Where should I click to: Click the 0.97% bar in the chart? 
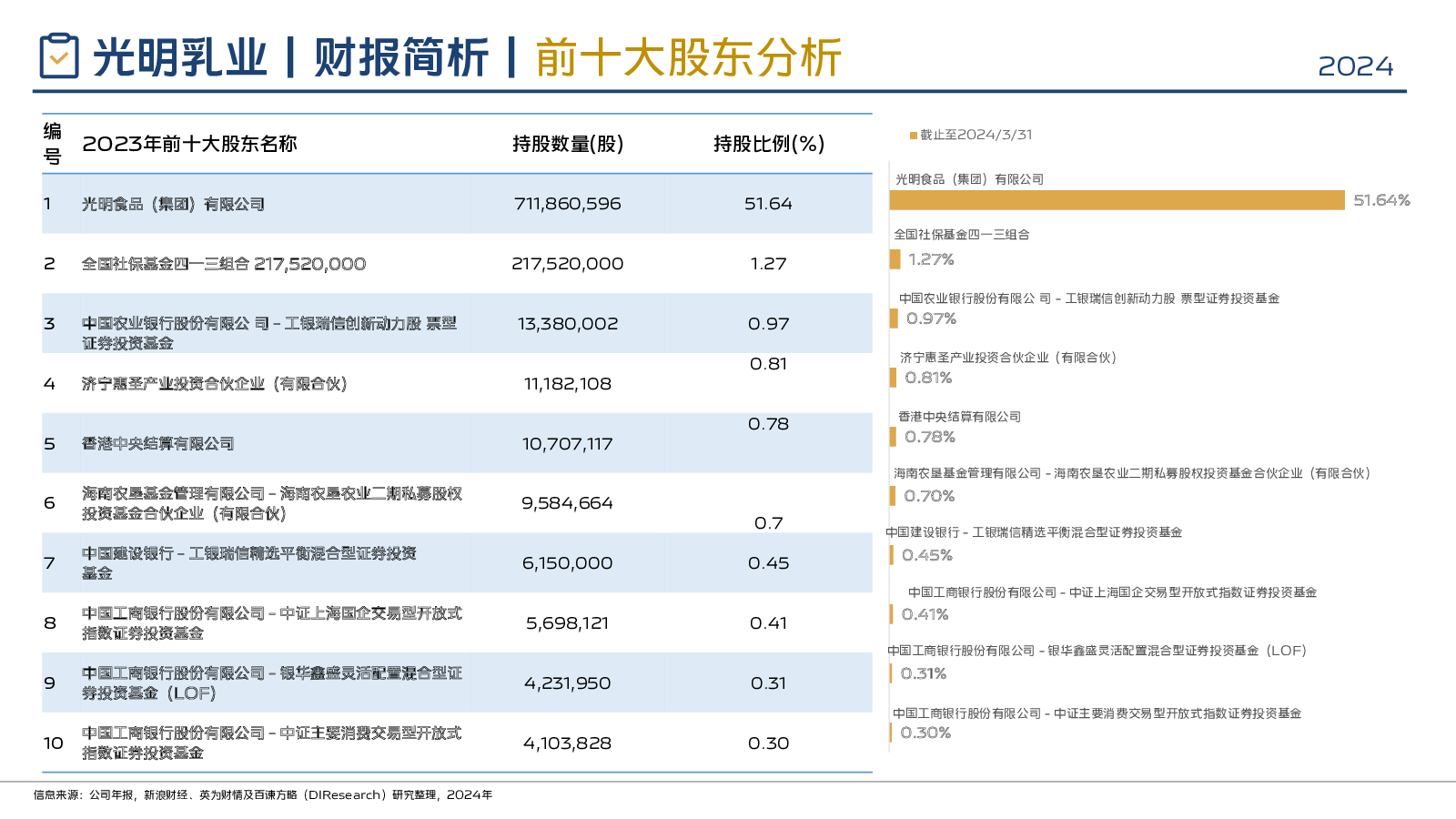[x=895, y=318]
